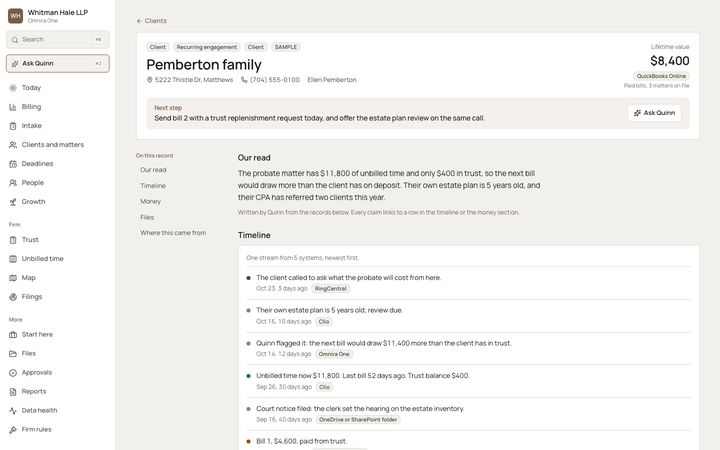Click the $8,400 lifetime value
The height and width of the screenshot is (450, 720).
(x=669, y=61)
